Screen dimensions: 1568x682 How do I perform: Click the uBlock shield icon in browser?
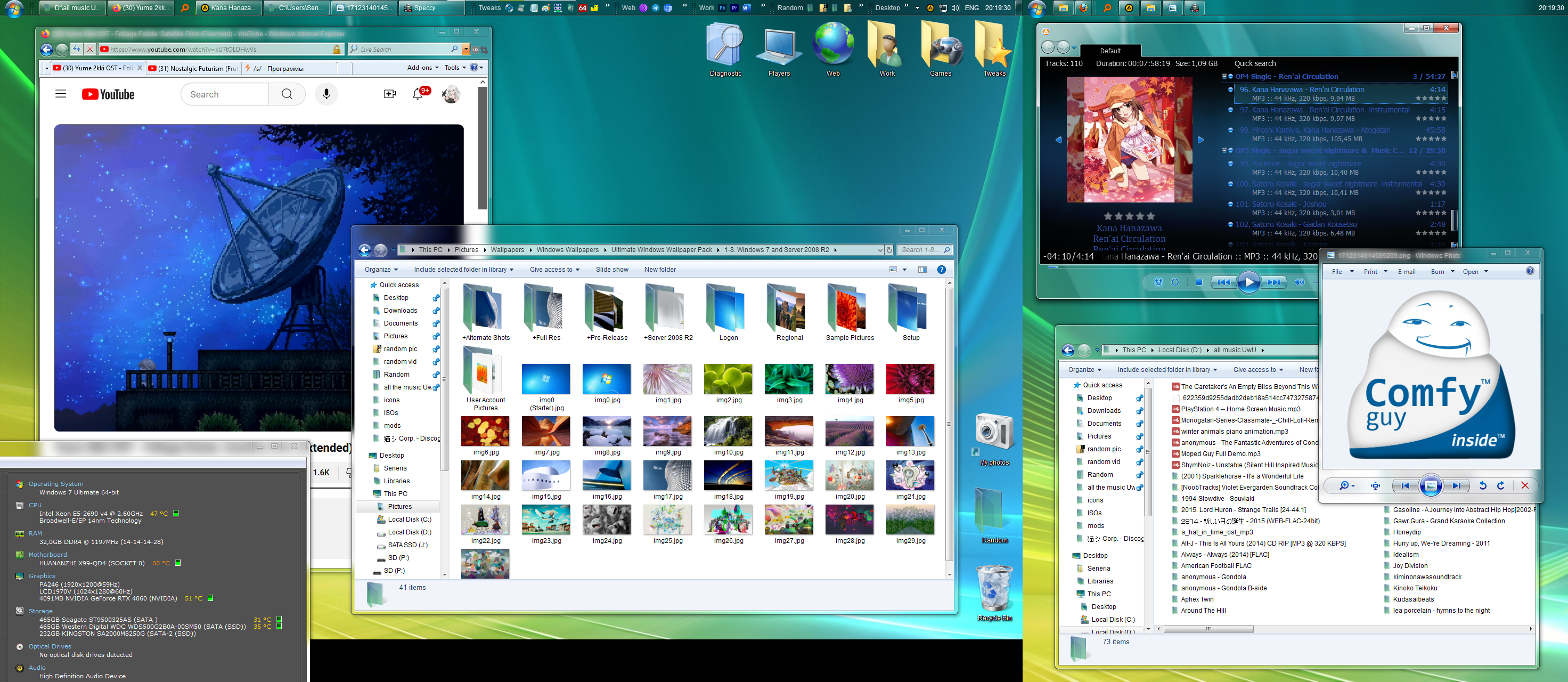tap(476, 50)
